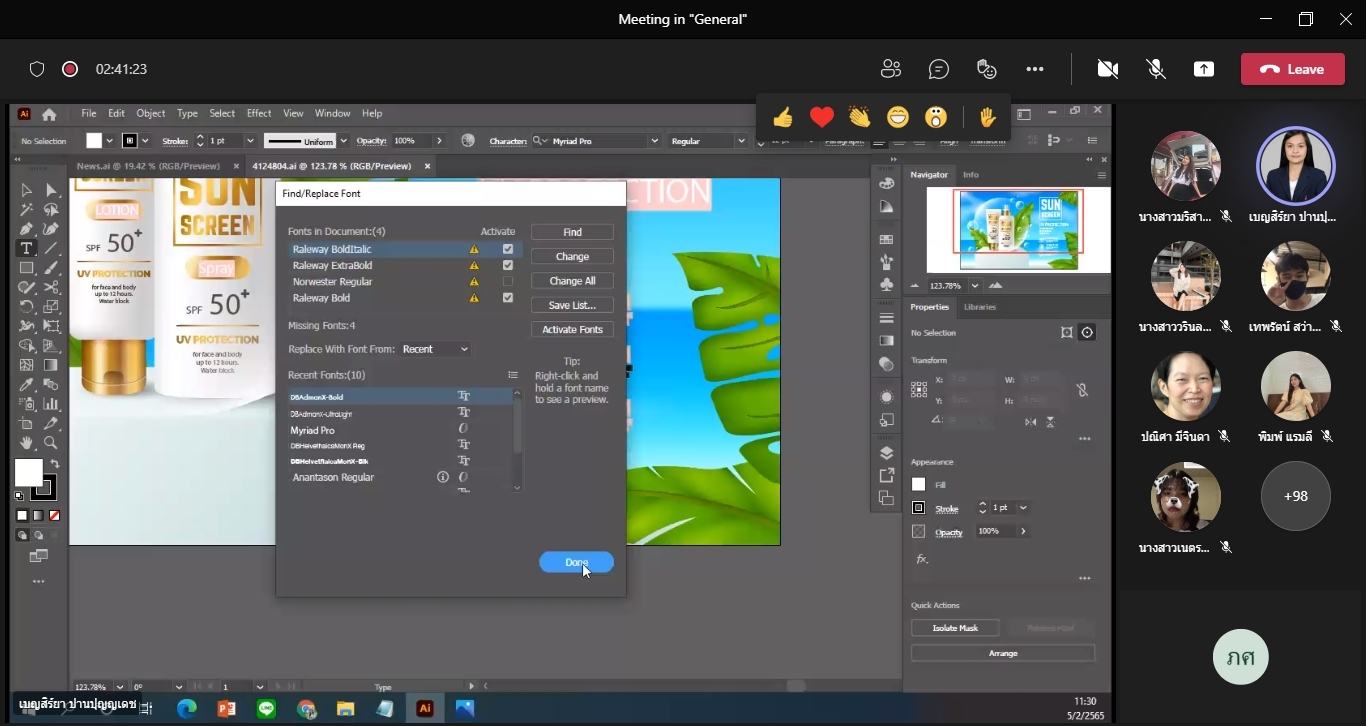Open Teams More actions menu
Screen dimensions: 1366x726
[x=1035, y=69]
